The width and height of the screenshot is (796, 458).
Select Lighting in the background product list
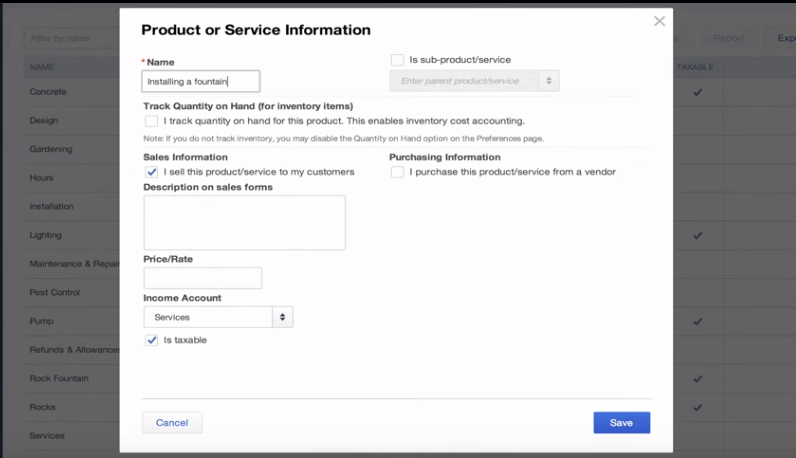click(x=45, y=235)
